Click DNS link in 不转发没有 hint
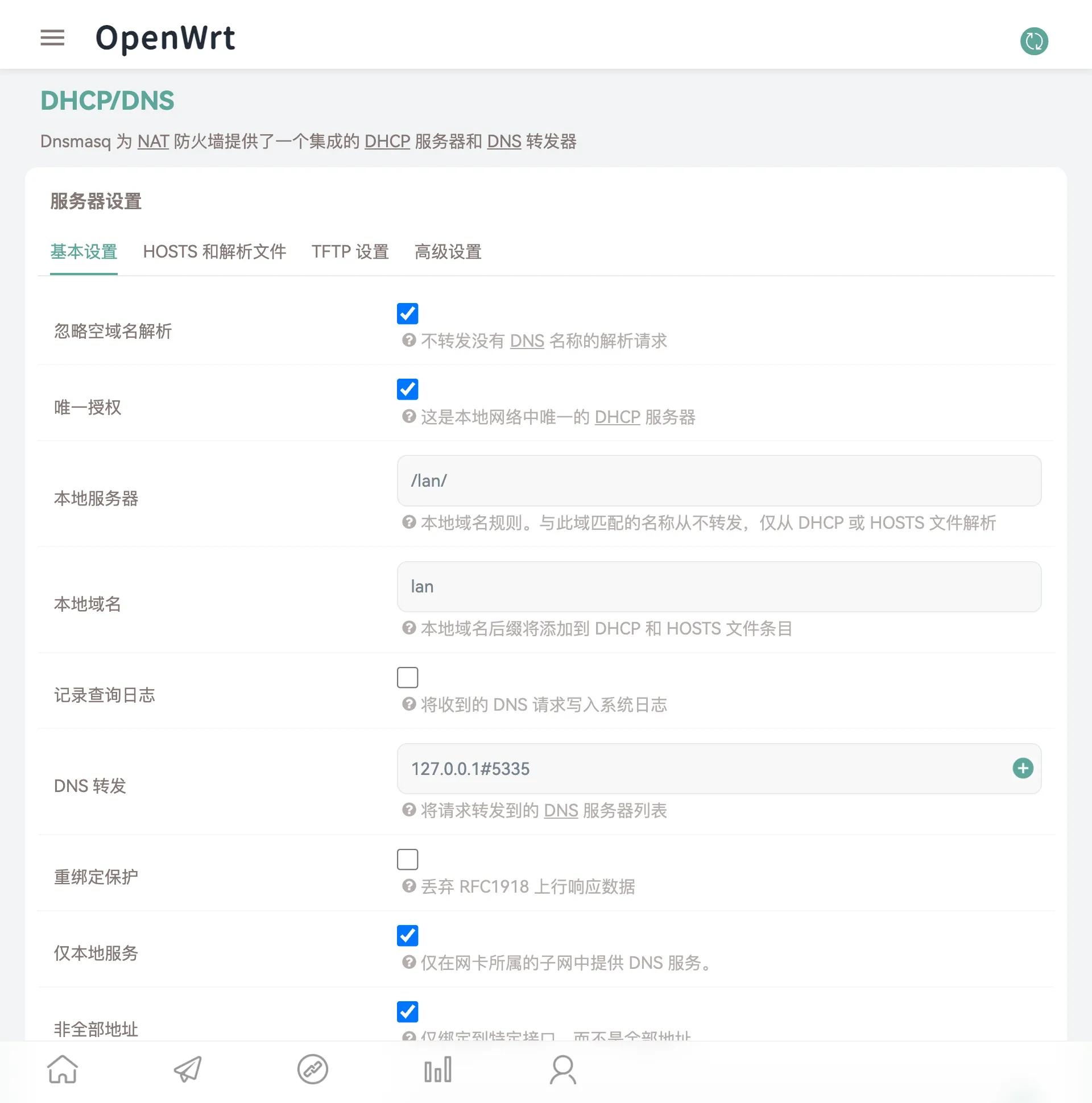1092x1103 pixels. [x=527, y=341]
